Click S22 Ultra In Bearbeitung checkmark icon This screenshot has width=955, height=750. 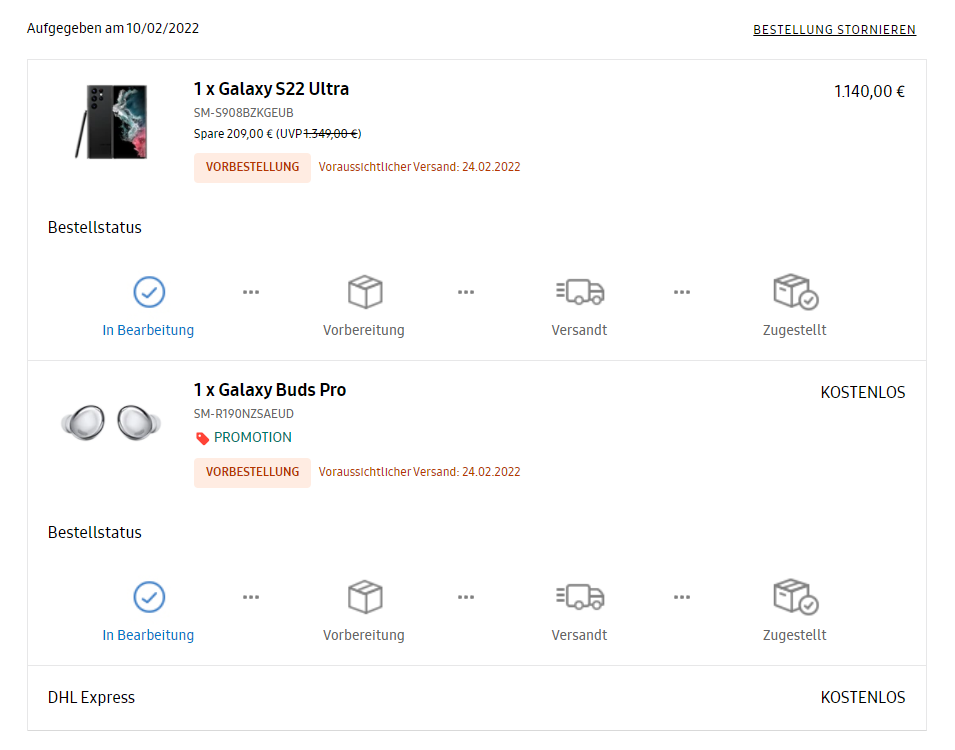[149, 292]
